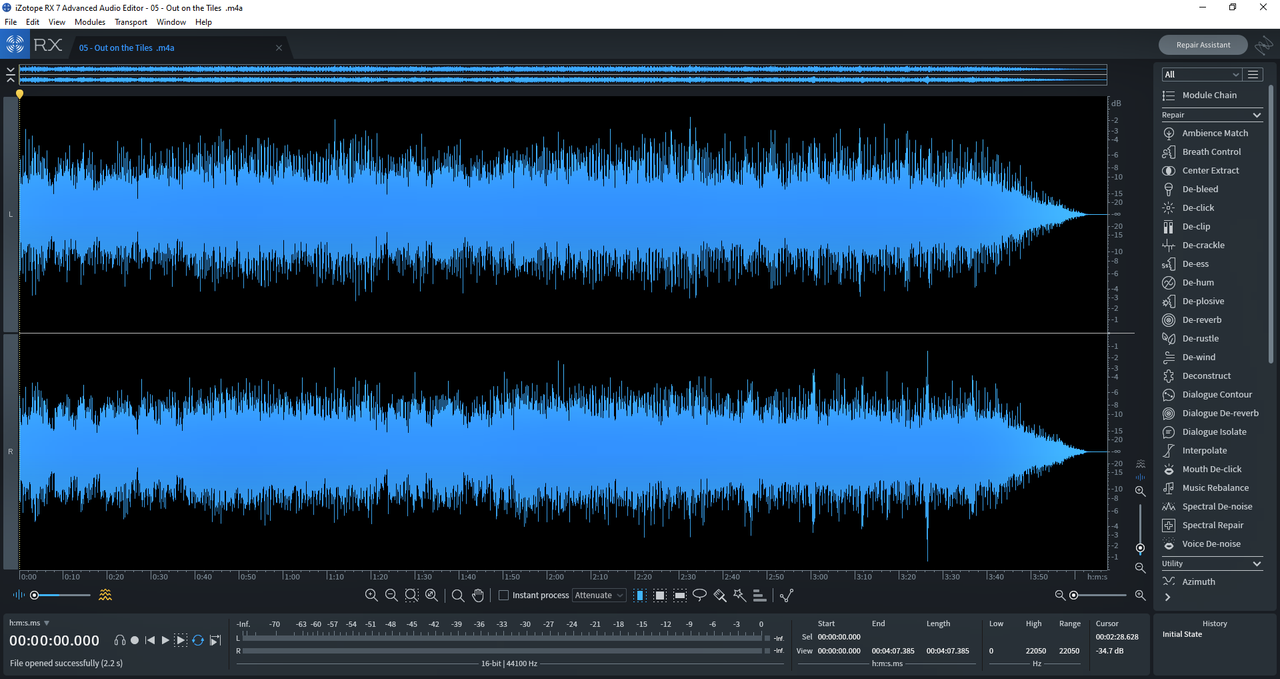
Task: Open the Transport menu
Action: coord(131,22)
